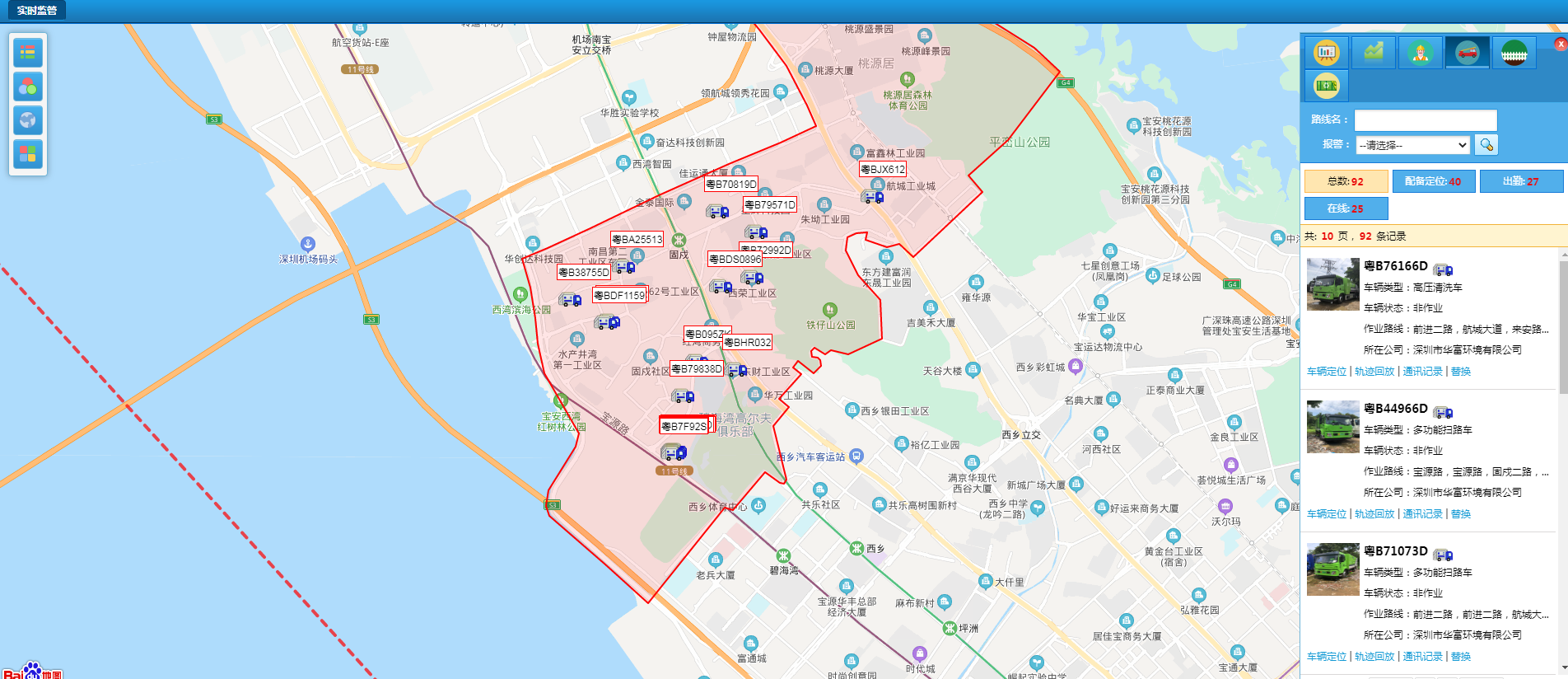Click the green banknote icon
The width and height of the screenshot is (1568, 679).
1326,85
